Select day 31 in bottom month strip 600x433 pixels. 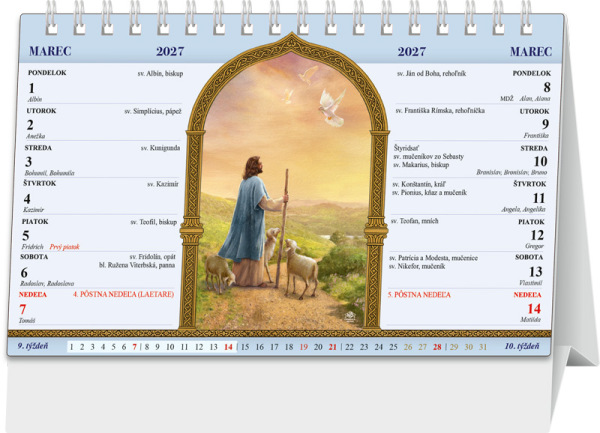(483, 347)
